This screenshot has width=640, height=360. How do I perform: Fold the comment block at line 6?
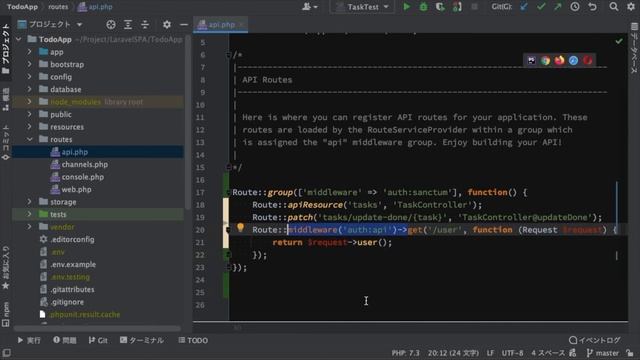(229, 55)
